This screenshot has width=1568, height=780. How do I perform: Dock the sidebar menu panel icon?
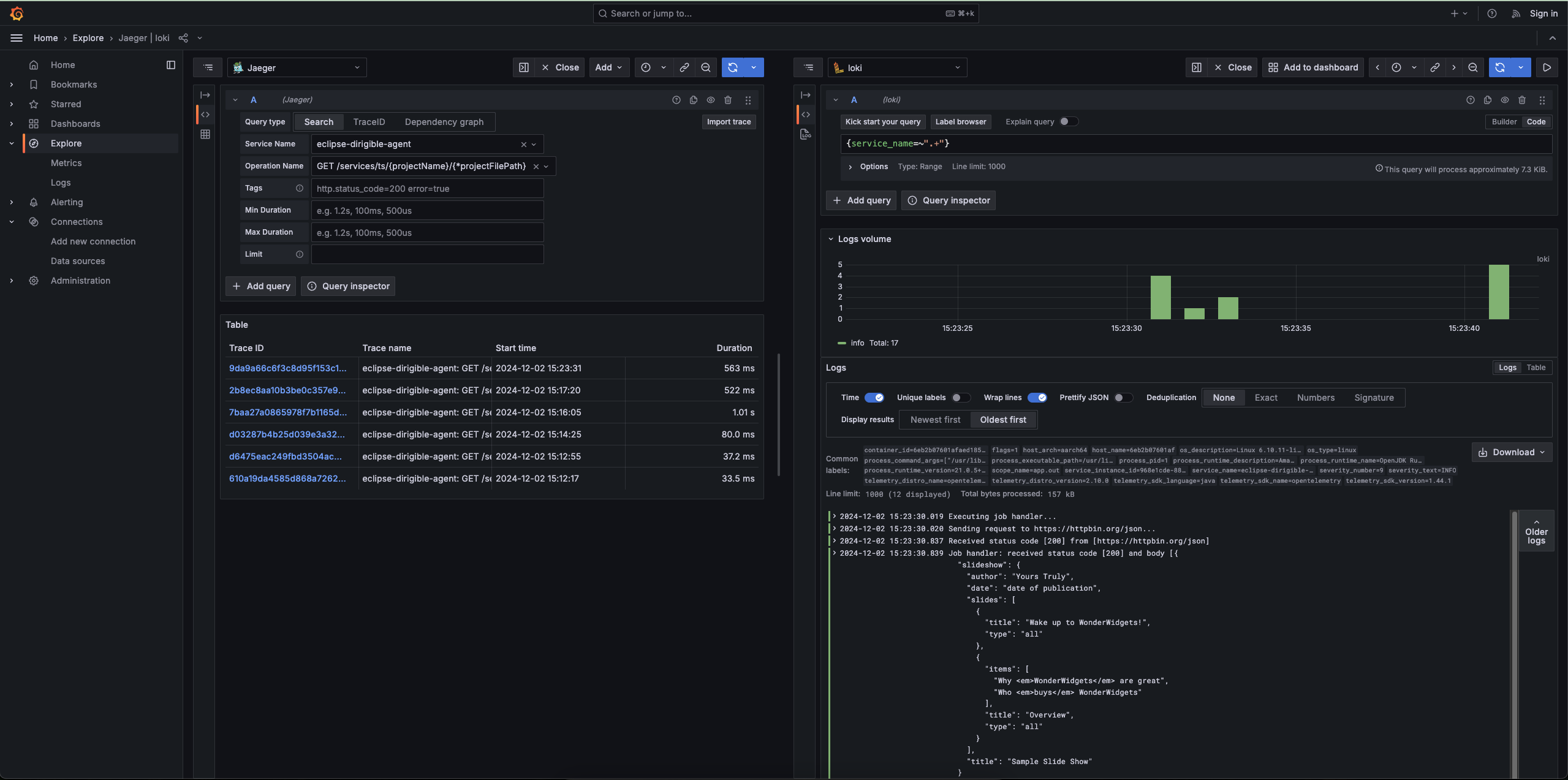[x=171, y=65]
